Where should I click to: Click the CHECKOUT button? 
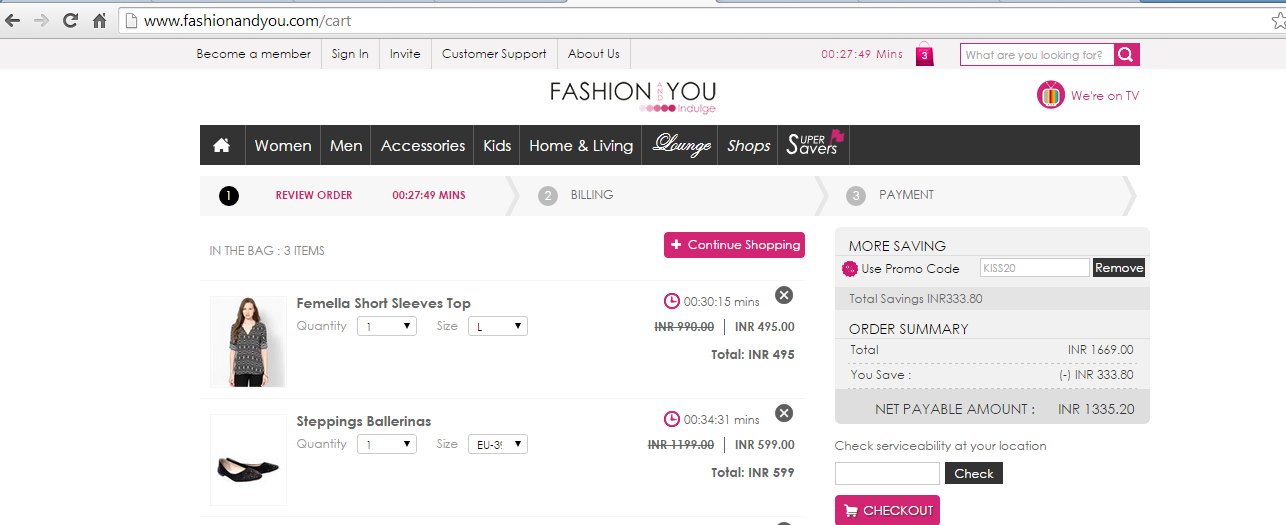[x=887, y=510]
